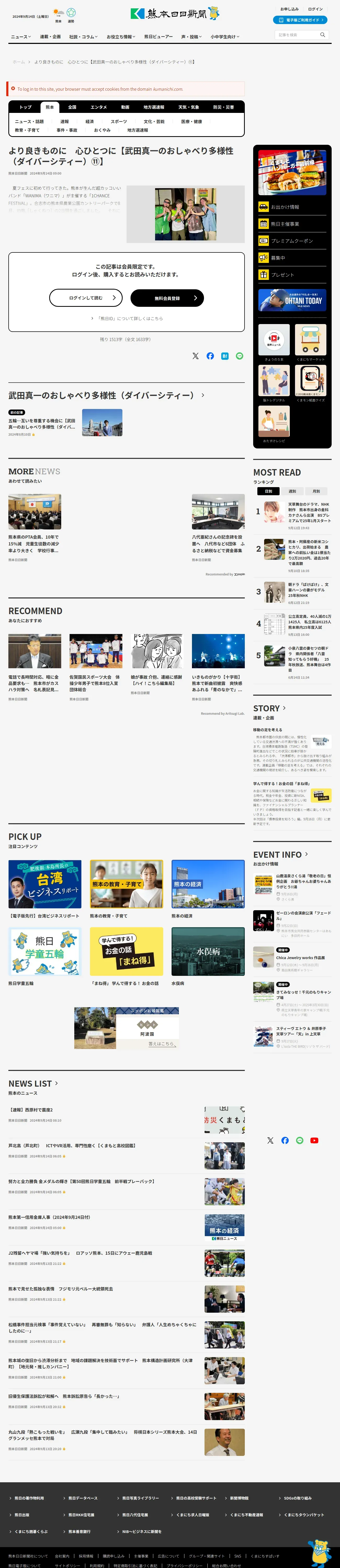The width and height of the screenshot is (340, 1568).
Task: Open the 台湾ビジネスリポート pick-up thumbnail
Action: [x=45, y=884]
